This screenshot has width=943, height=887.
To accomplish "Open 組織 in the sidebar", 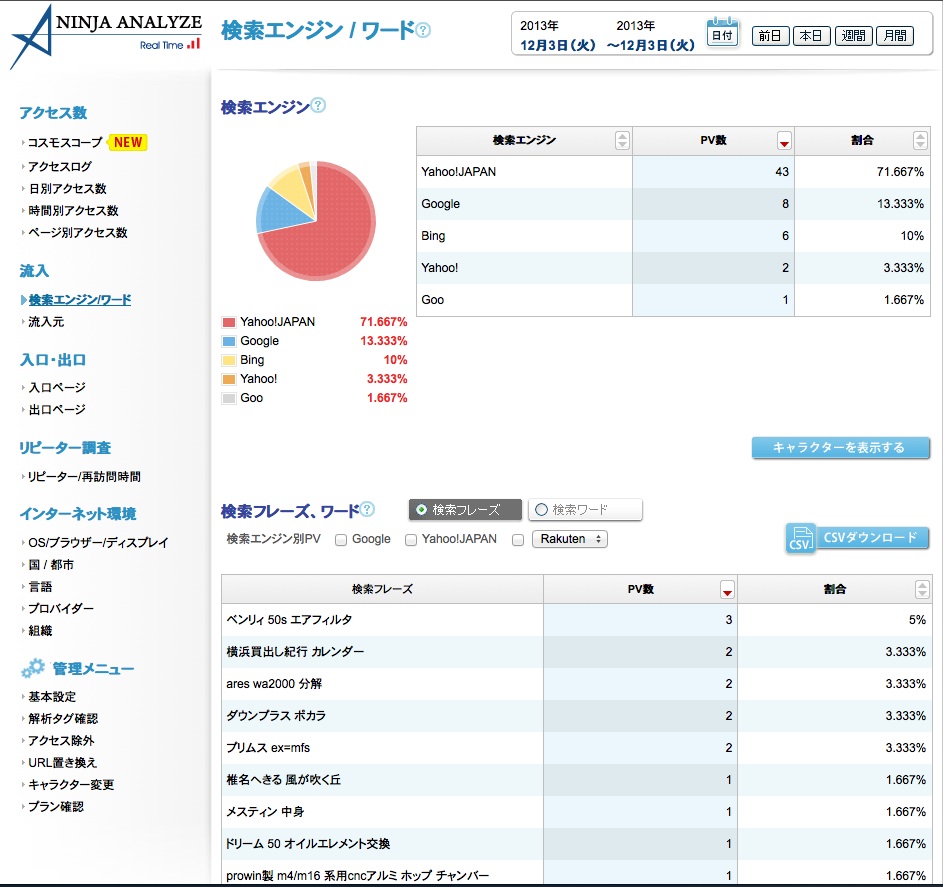I will 40,630.
